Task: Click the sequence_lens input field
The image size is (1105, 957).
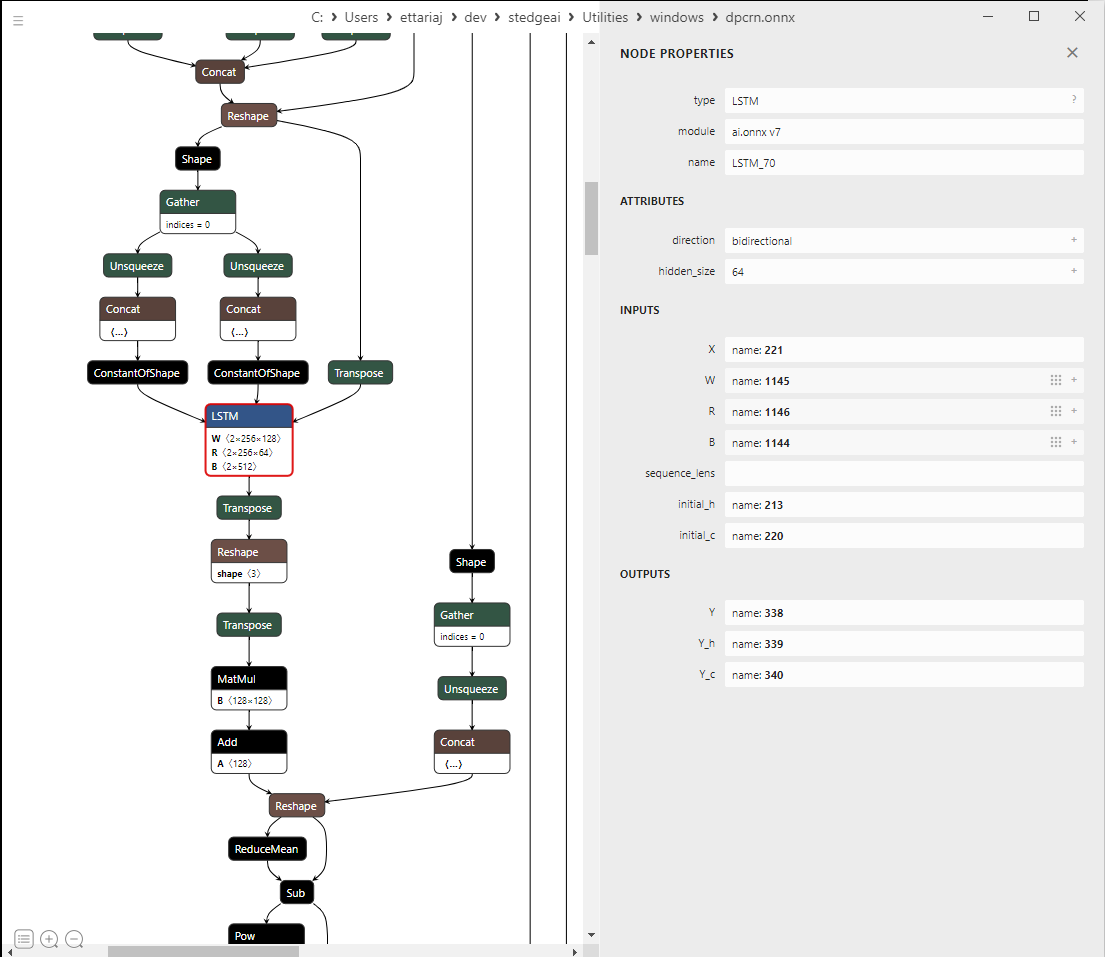Action: 904,473
